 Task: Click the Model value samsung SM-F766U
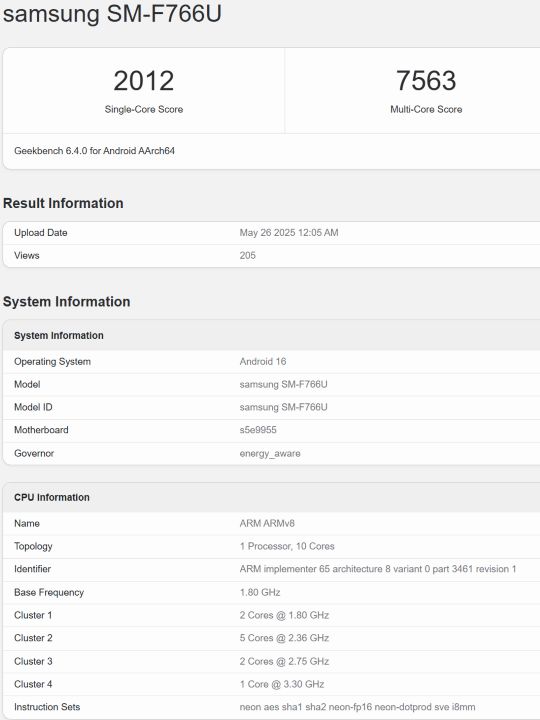click(283, 385)
